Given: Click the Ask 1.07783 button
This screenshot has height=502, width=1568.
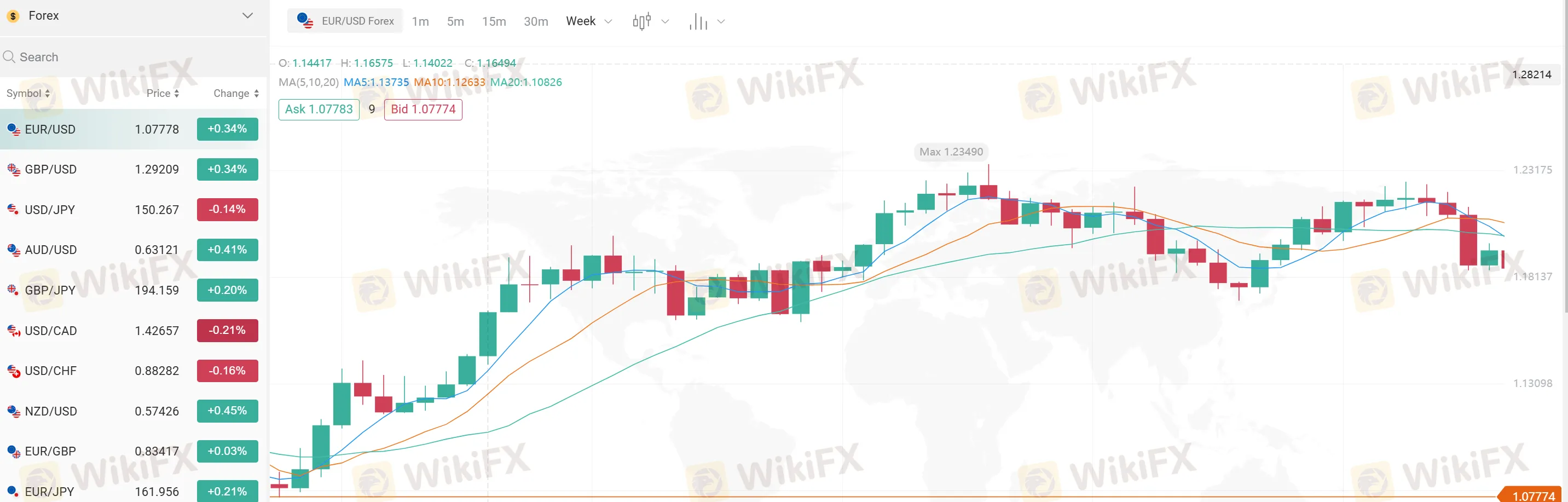Looking at the screenshot, I should (319, 109).
